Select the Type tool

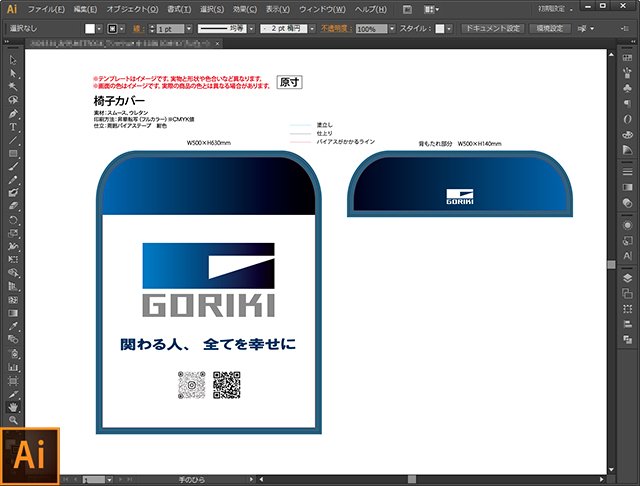point(13,127)
